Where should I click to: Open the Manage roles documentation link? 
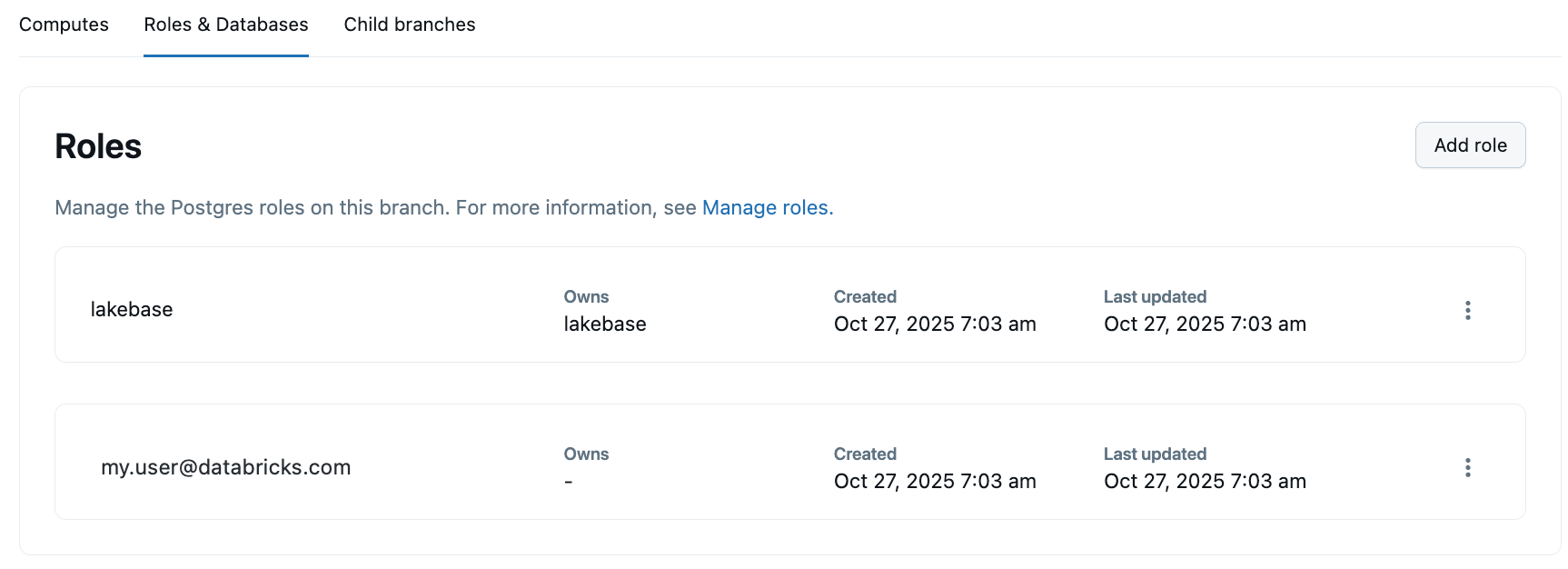[767, 208]
